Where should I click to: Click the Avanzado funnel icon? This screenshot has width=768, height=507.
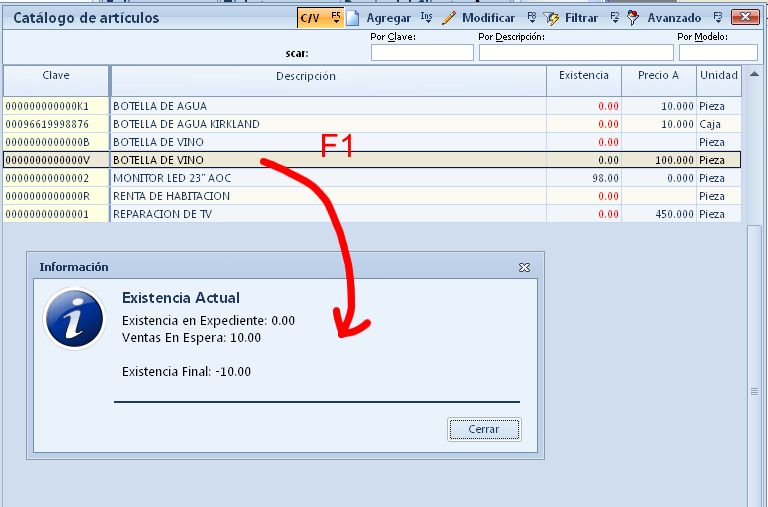(632, 18)
